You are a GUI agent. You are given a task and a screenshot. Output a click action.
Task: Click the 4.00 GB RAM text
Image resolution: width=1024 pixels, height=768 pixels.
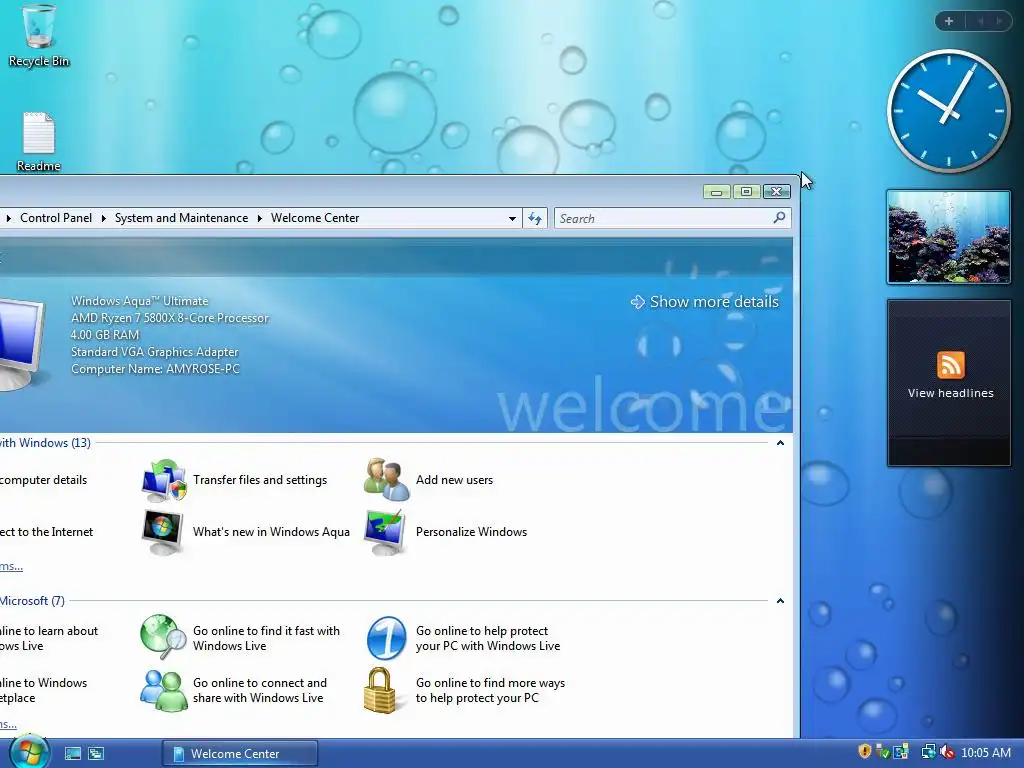click(105, 335)
